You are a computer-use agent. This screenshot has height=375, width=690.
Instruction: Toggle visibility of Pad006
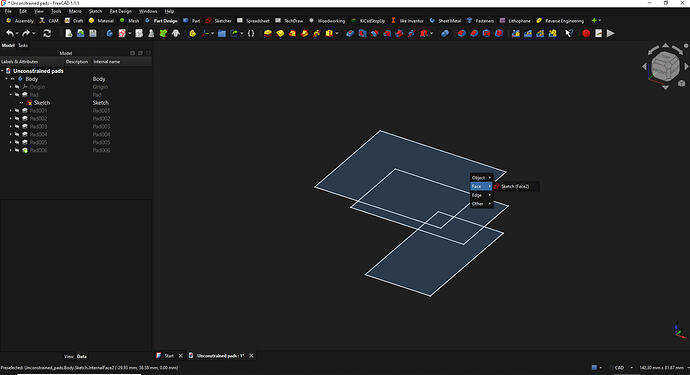coord(17,150)
